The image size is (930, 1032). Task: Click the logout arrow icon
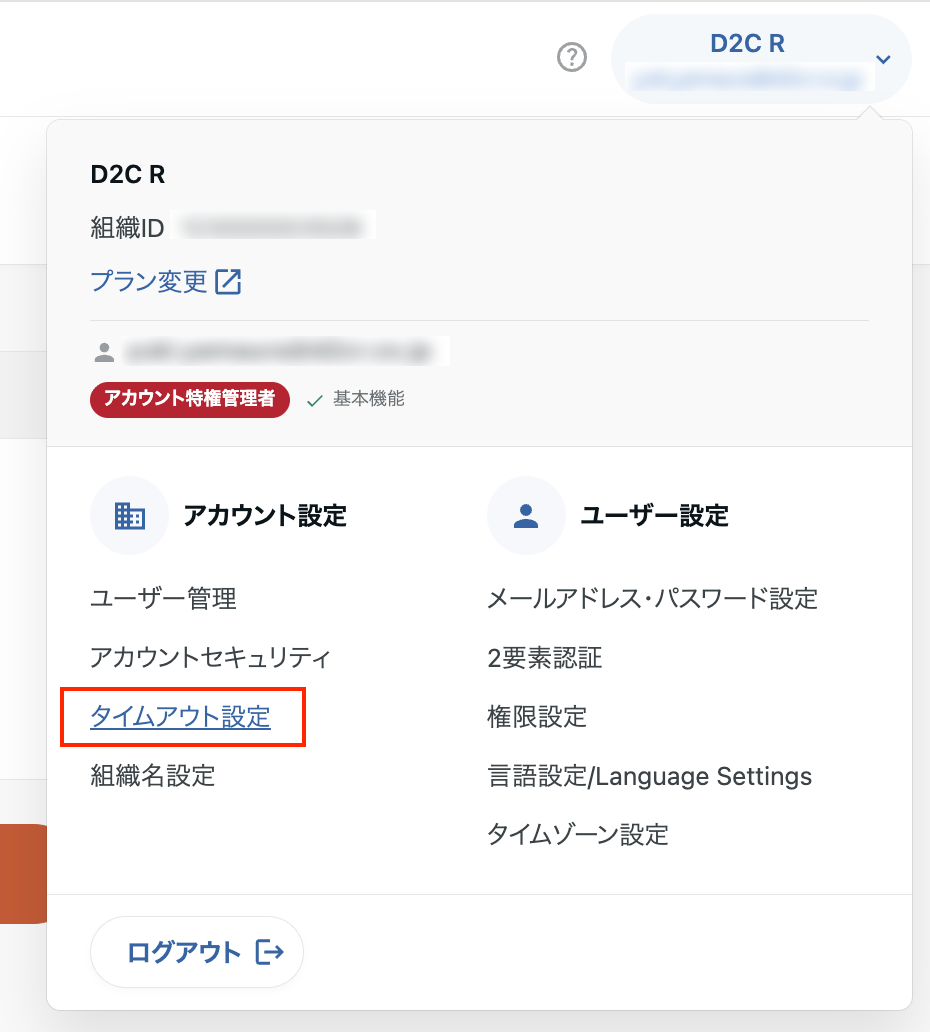[270, 953]
